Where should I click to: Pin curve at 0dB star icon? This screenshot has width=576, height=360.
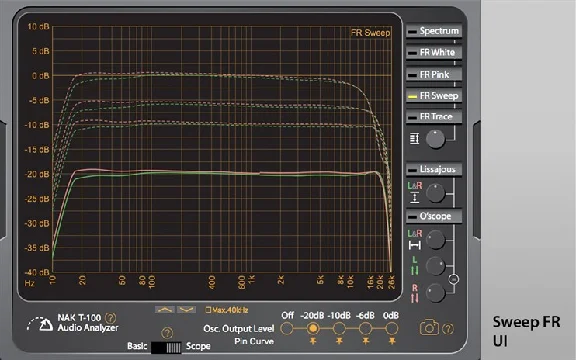[392, 341]
